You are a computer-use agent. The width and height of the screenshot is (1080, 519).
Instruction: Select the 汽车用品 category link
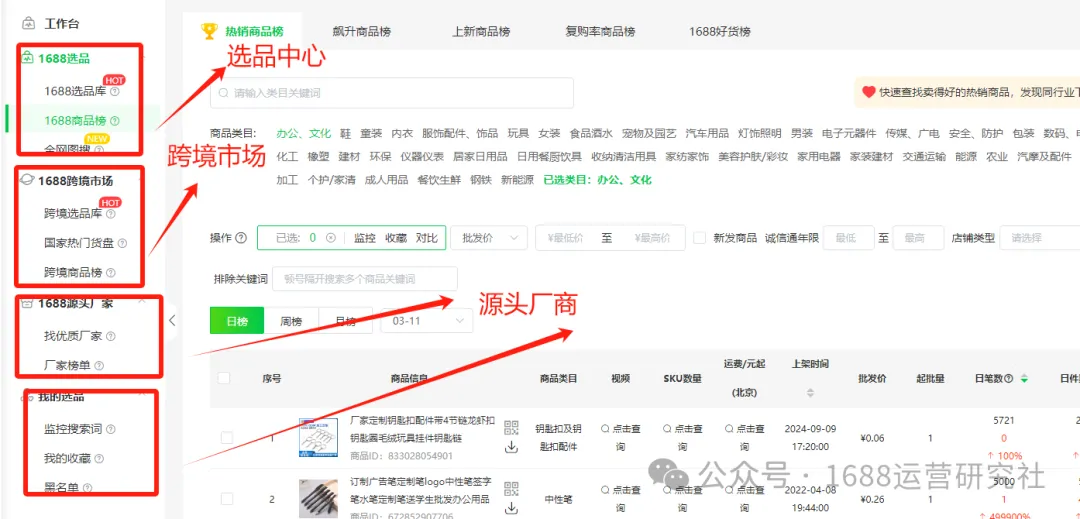707,134
